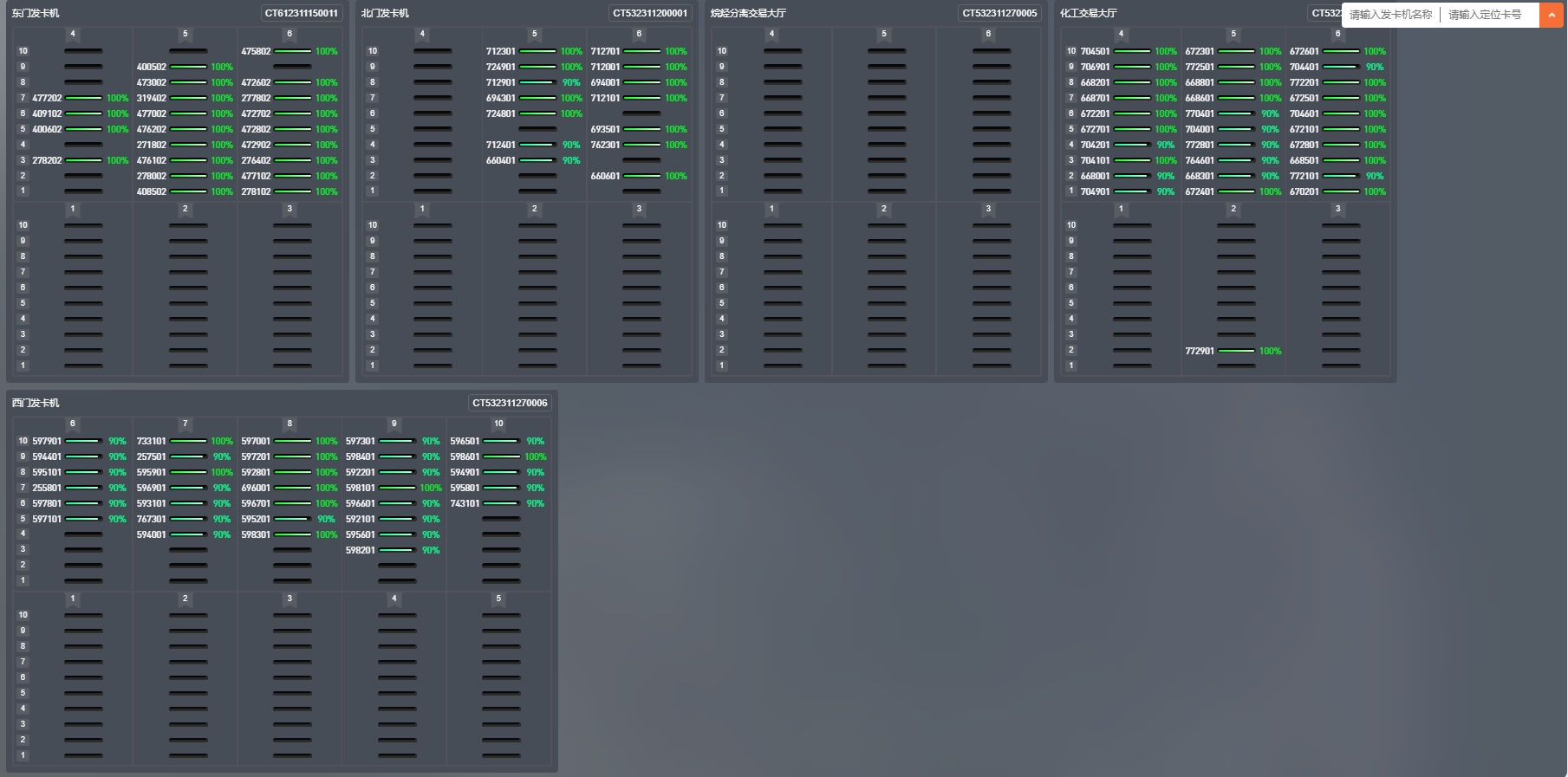
Task: Click device ID badge CT612311150011
Action: pyautogui.click(x=301, y=13)
